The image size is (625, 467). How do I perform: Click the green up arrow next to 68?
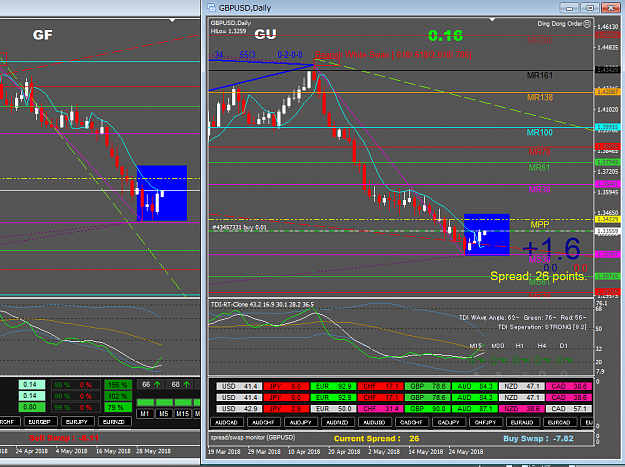click(187, 385)
